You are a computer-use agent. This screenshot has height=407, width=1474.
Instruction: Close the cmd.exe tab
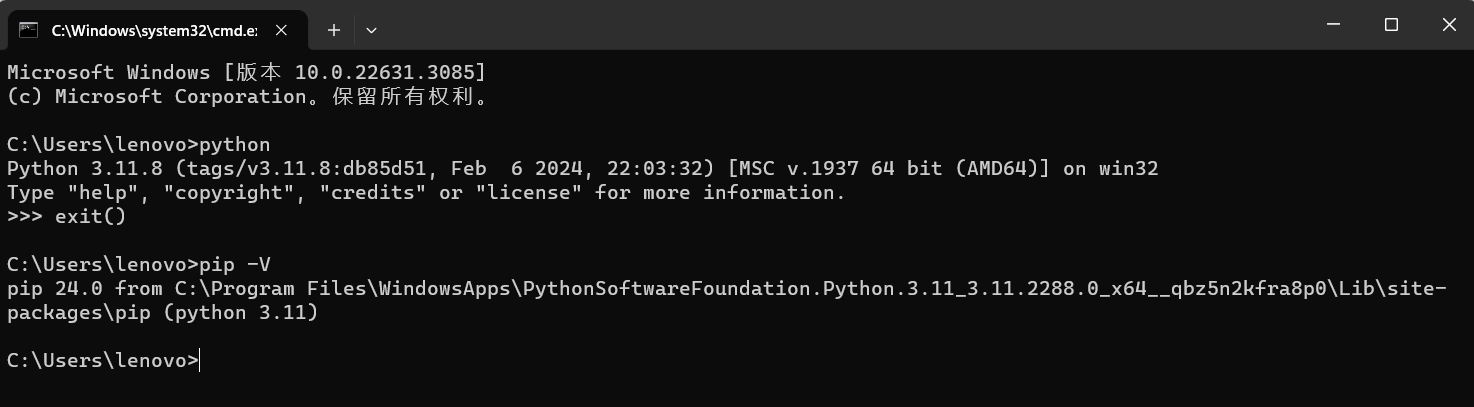pyautogui.click(x=281, y=30)
